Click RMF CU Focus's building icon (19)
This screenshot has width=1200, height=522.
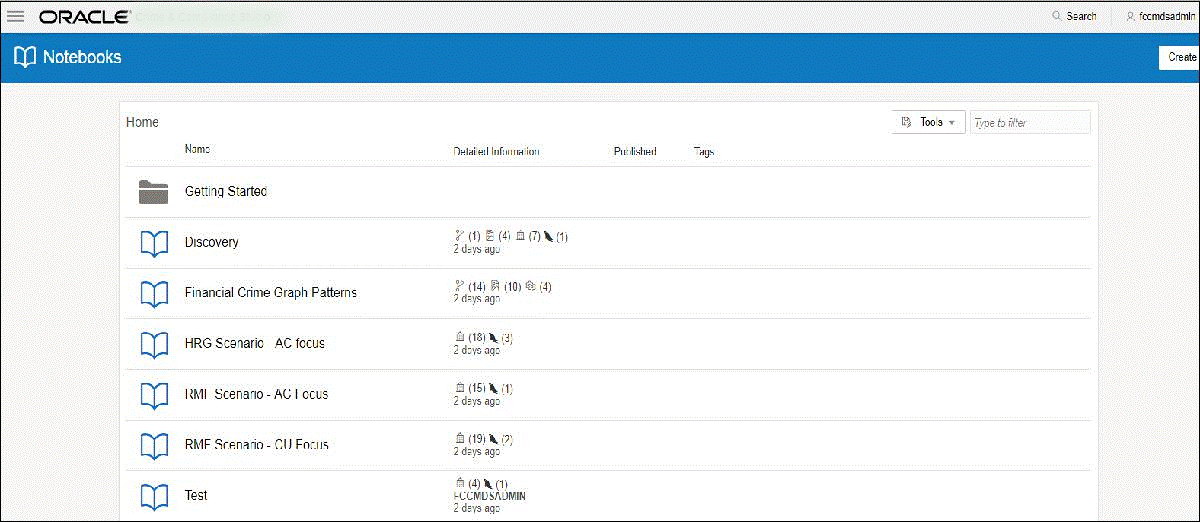[x=460, y=438]
